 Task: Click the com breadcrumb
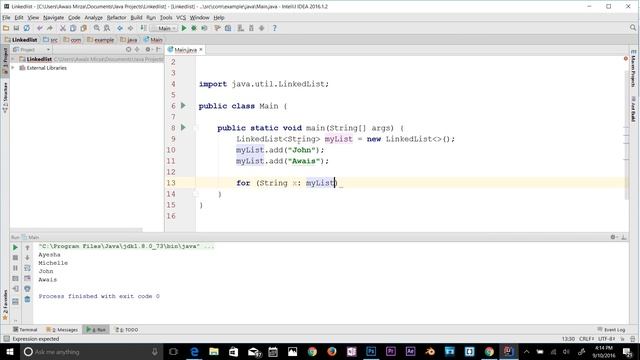click(72, 40)
